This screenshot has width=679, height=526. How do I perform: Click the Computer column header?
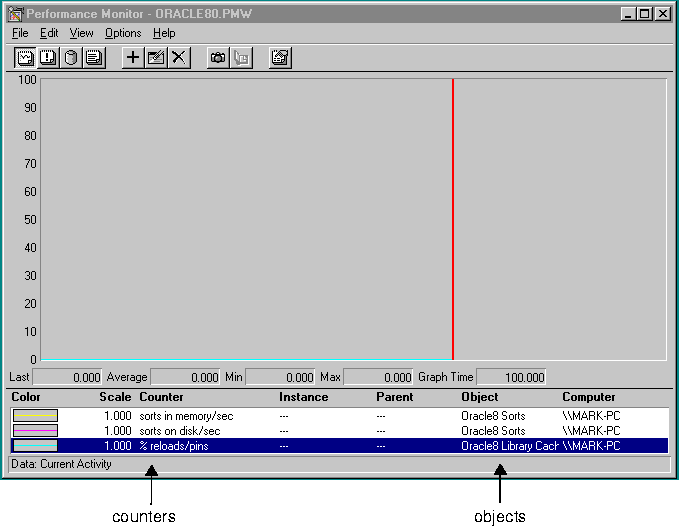[x=588, y=397]
